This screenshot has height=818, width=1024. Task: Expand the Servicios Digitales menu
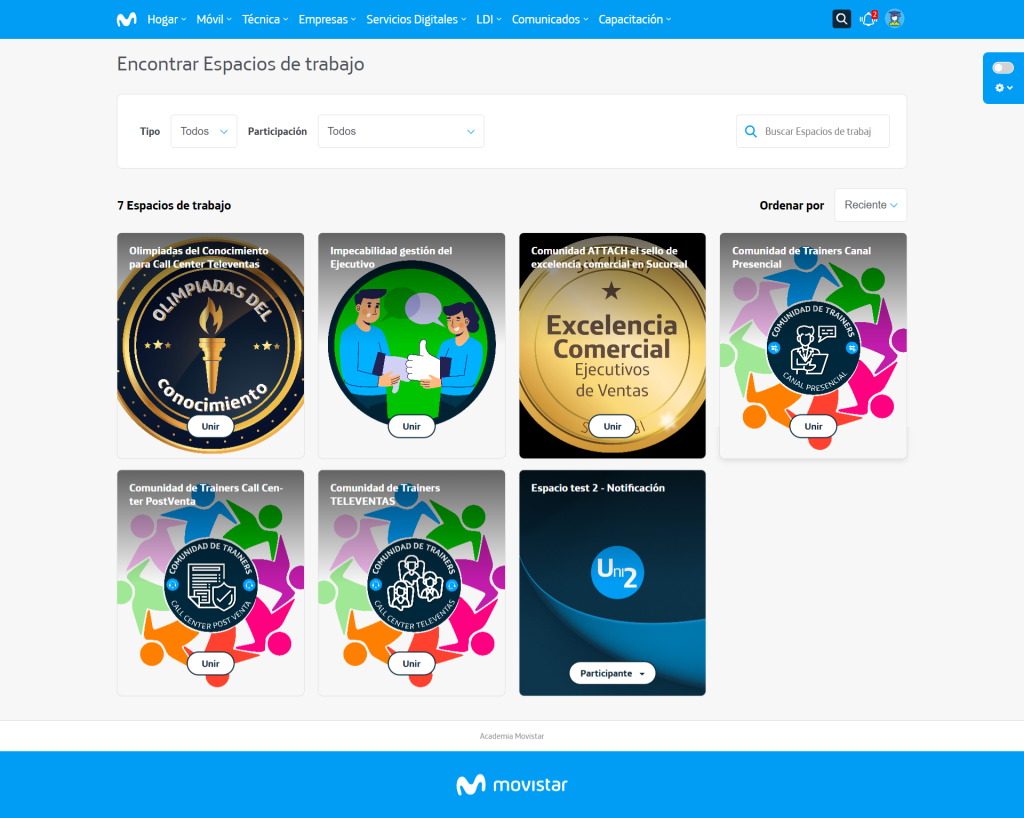[x=417, y=20]
